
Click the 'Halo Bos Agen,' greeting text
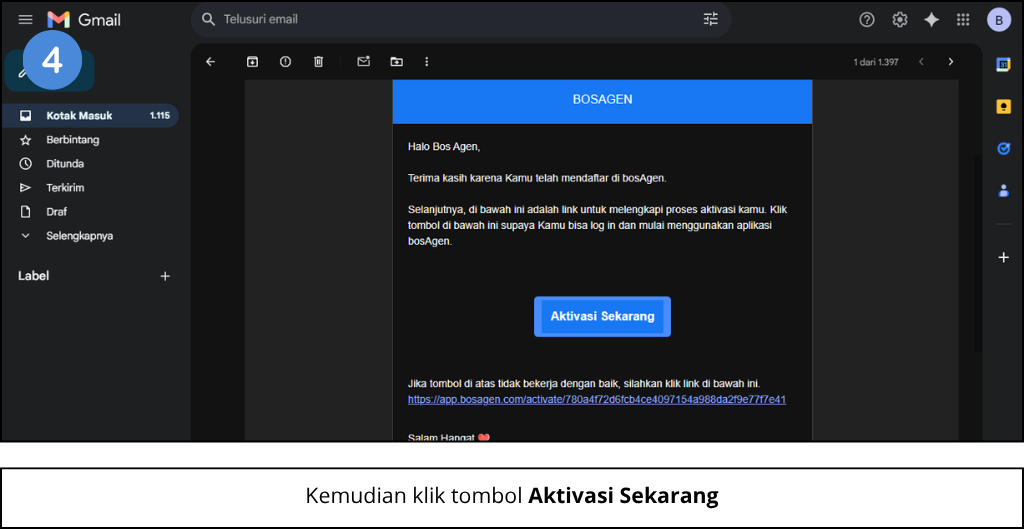[x=444, y=147]
